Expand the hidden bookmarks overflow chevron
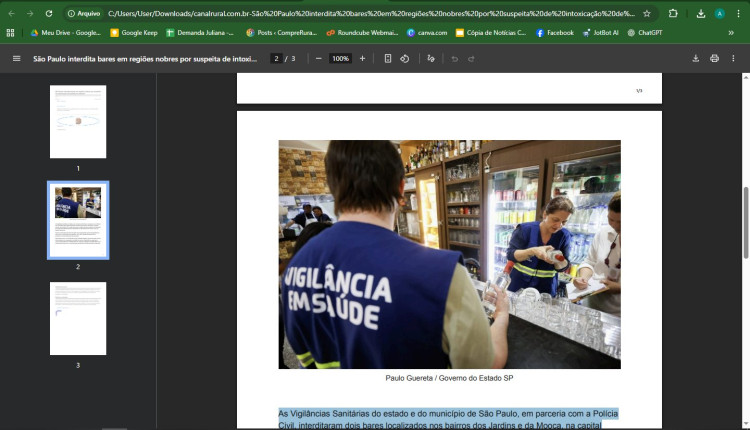This screenshot has height=430, width=750. pos(731,33)
